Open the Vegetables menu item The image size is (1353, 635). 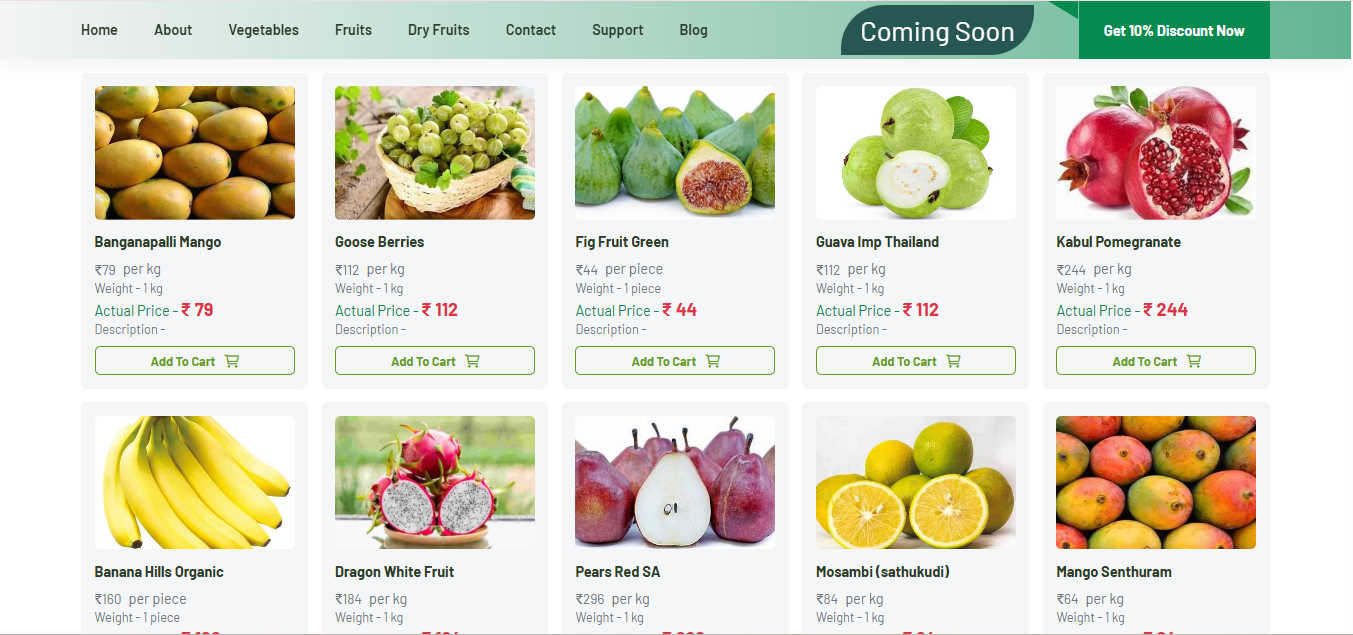[x=263, y=30]
